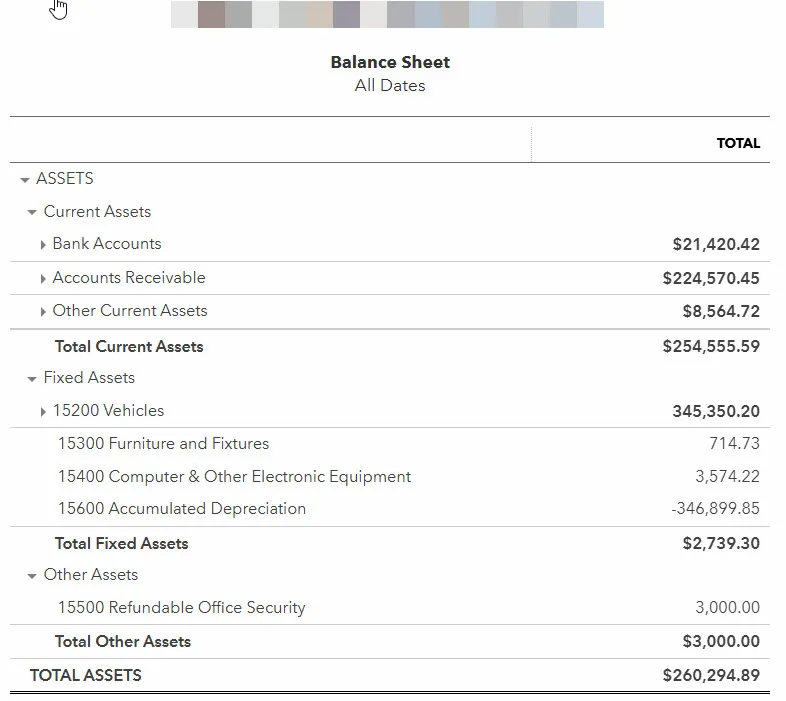The width and height of the screenshot is (786, 701).
Task: Open the Accumulated Depreciation amount -346,899.85
Action: (715, 508)
